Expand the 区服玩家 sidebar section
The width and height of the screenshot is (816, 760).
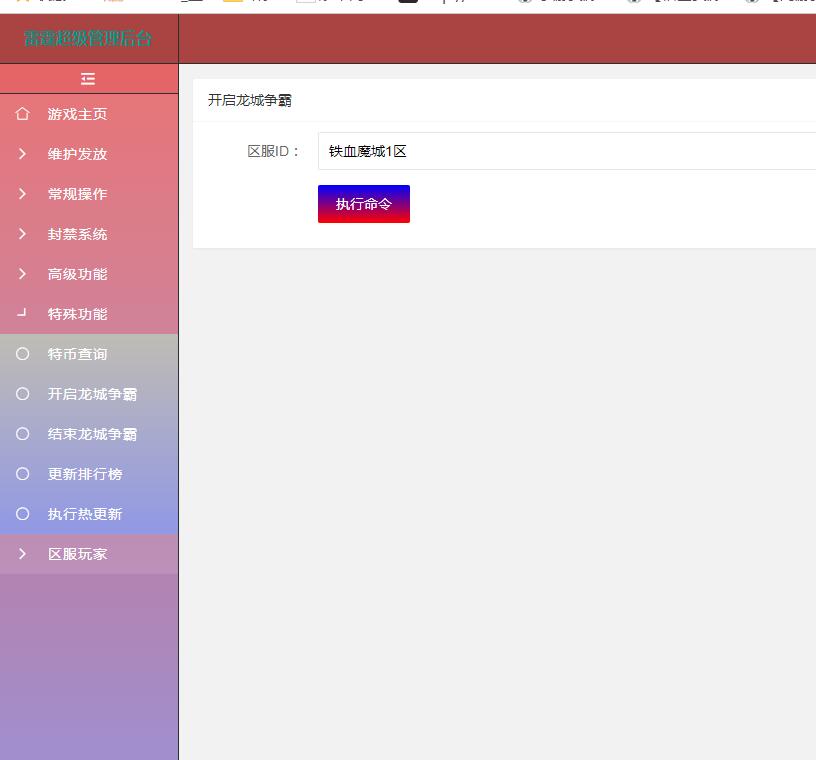77,554
